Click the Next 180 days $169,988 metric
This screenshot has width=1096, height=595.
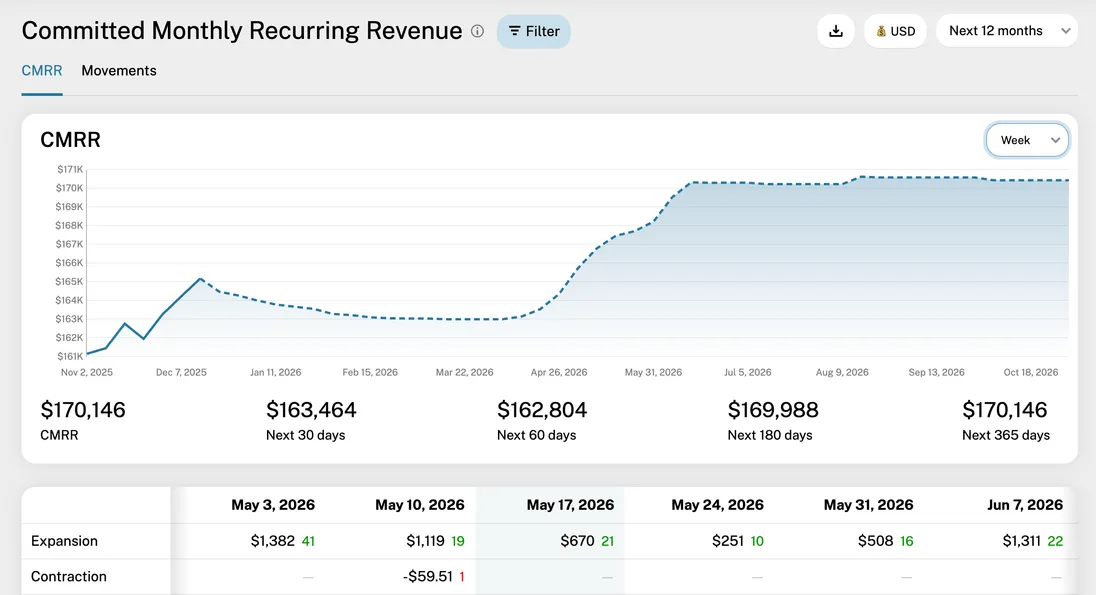pyautogui.click(x=773, y=410)
